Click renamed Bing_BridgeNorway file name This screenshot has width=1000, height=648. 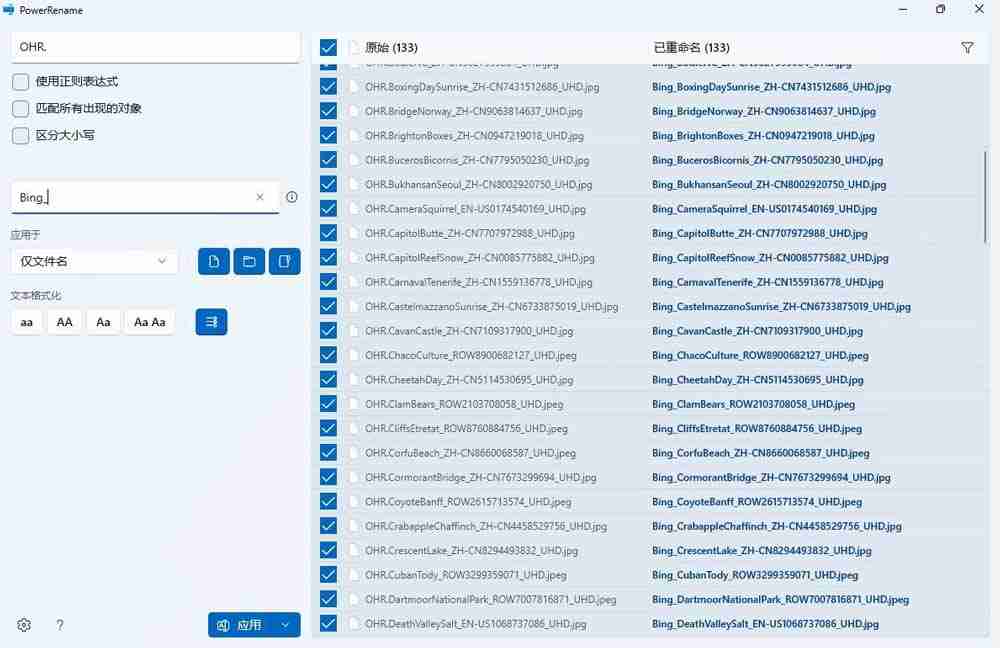click(x=764, y=111)
